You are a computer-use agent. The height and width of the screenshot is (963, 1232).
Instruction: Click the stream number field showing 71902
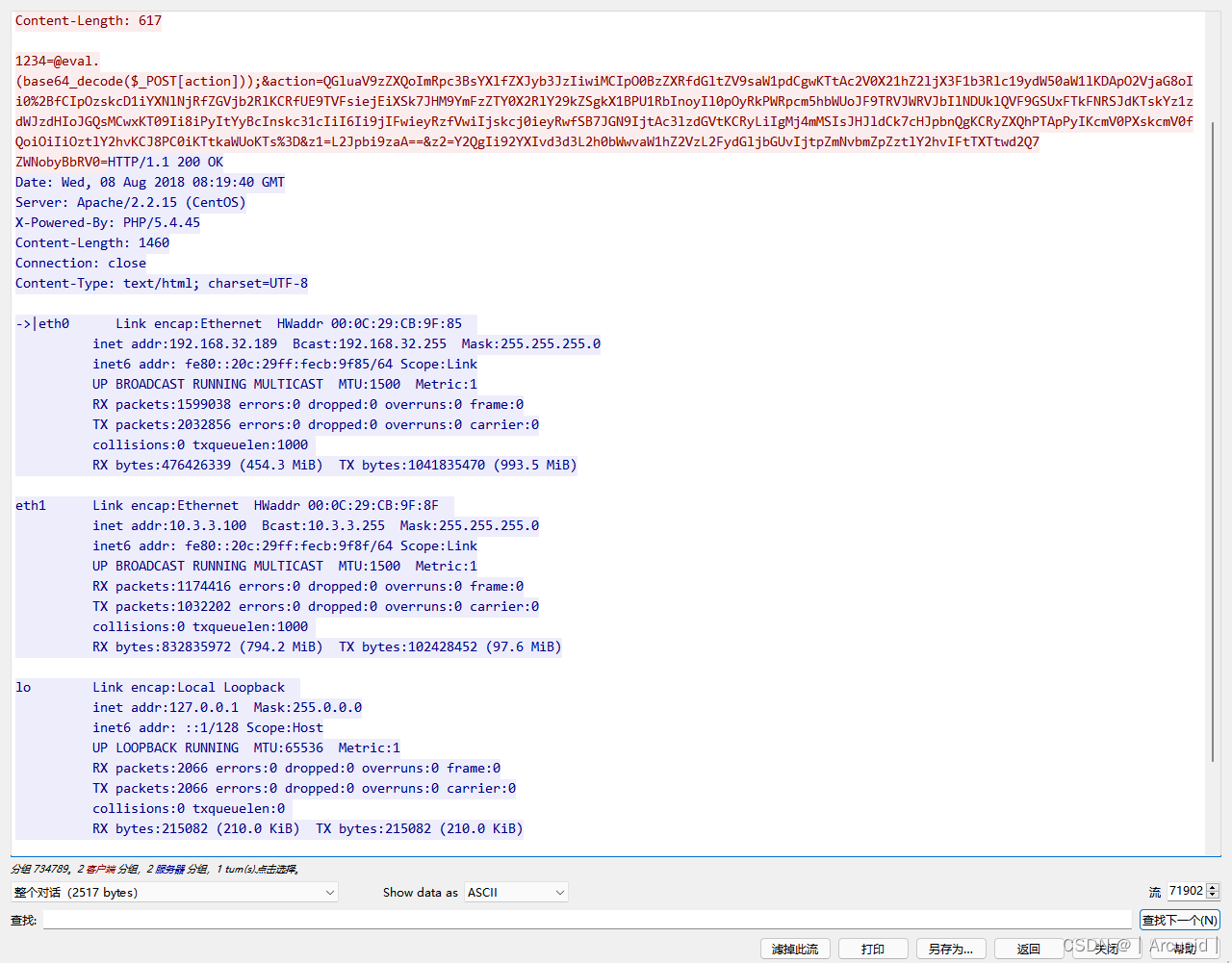coord(1186,892)
